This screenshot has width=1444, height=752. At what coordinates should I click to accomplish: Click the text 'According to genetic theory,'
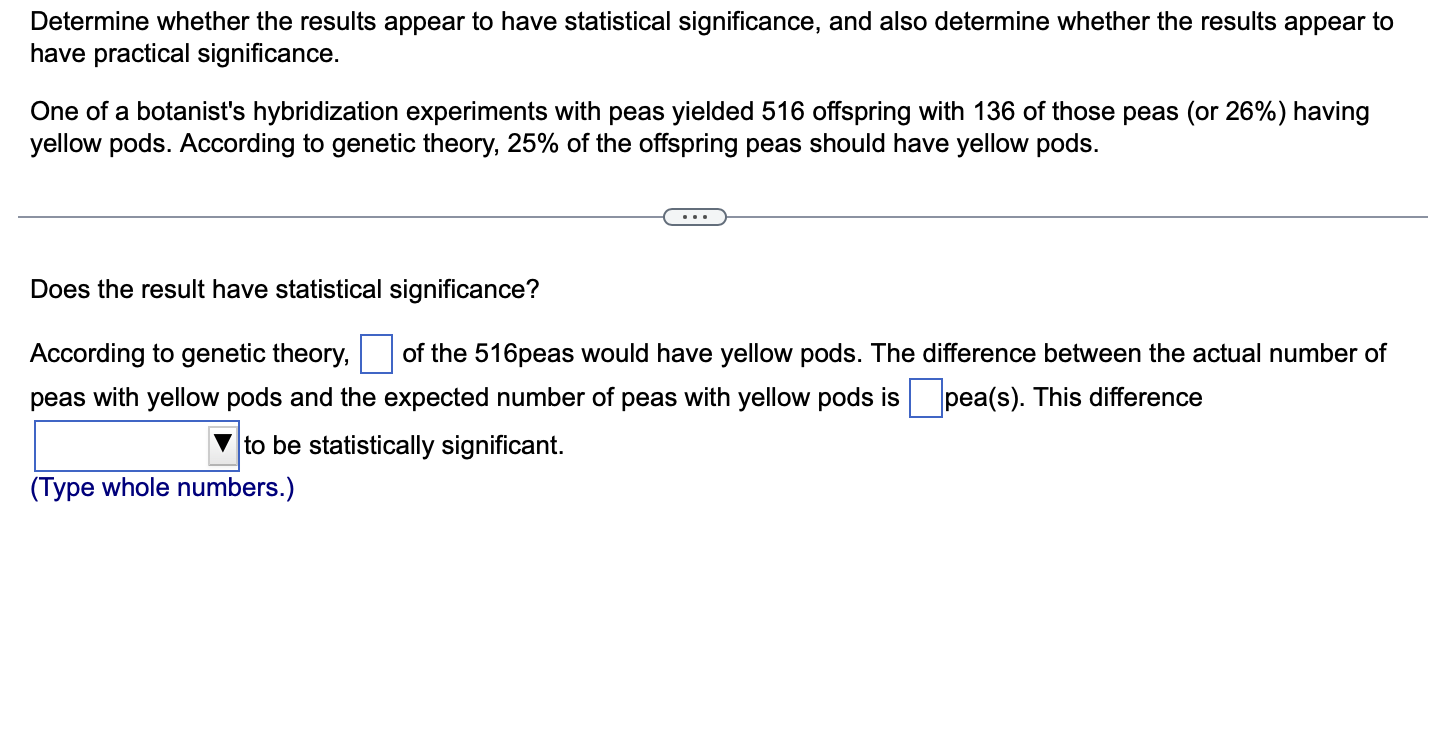point(188,353)
